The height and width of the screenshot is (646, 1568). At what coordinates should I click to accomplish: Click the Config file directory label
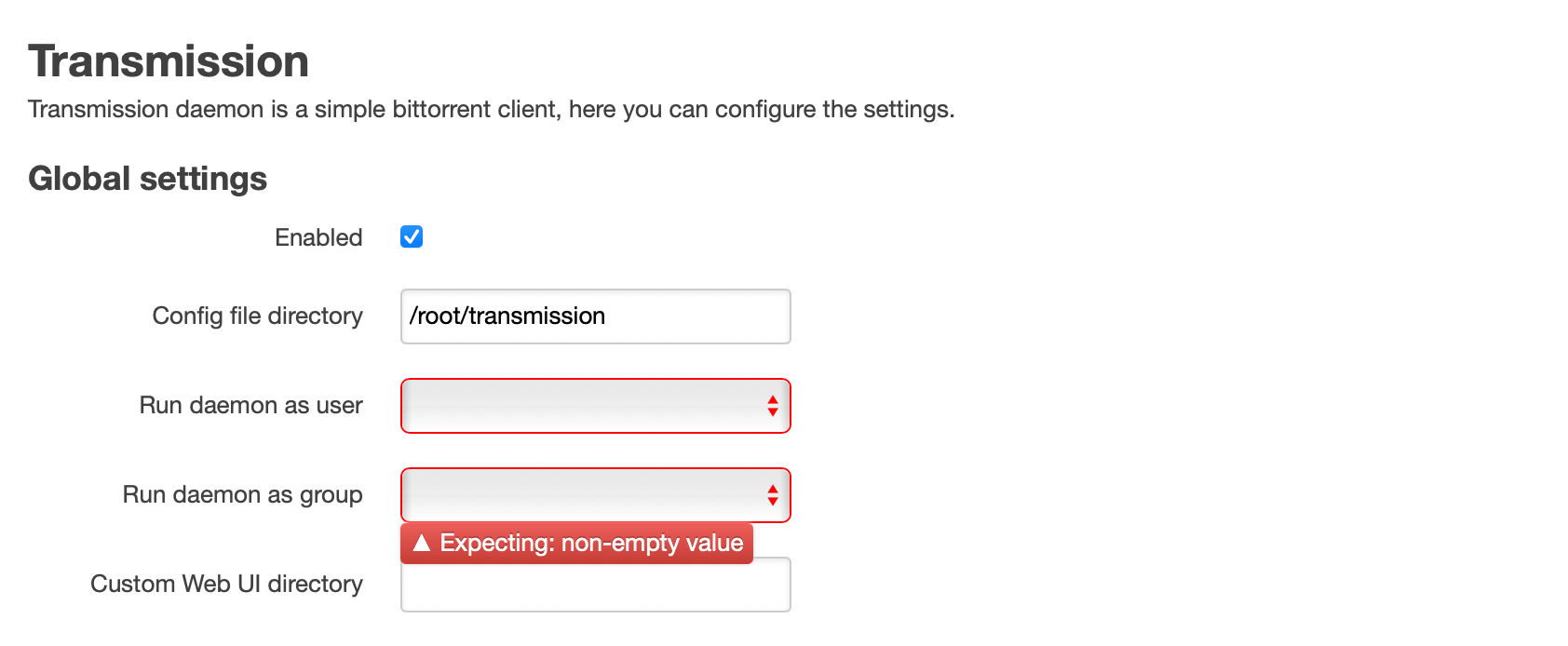[258, 316]
